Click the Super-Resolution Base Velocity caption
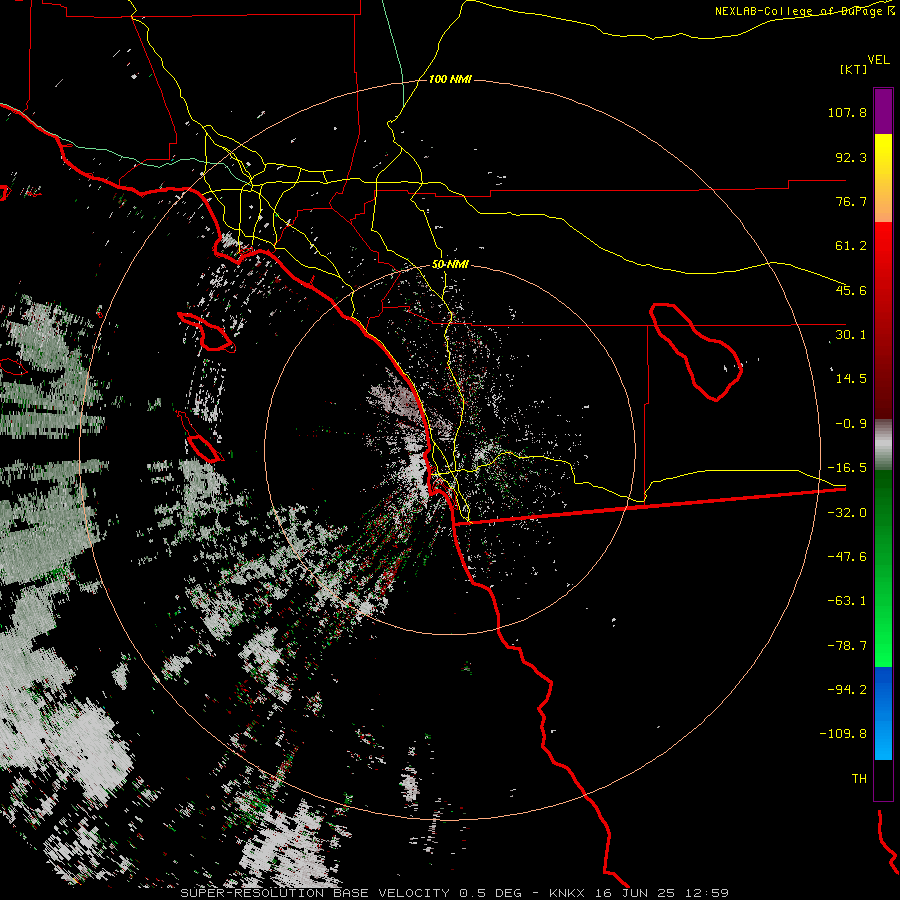900x900 pixels. pos(455,893)
